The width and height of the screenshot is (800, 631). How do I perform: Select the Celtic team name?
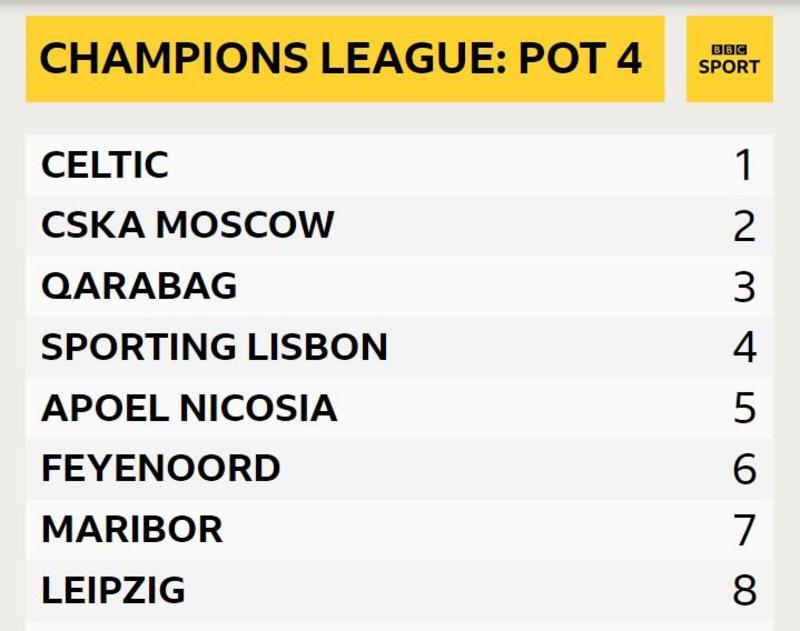pos(105,165)
